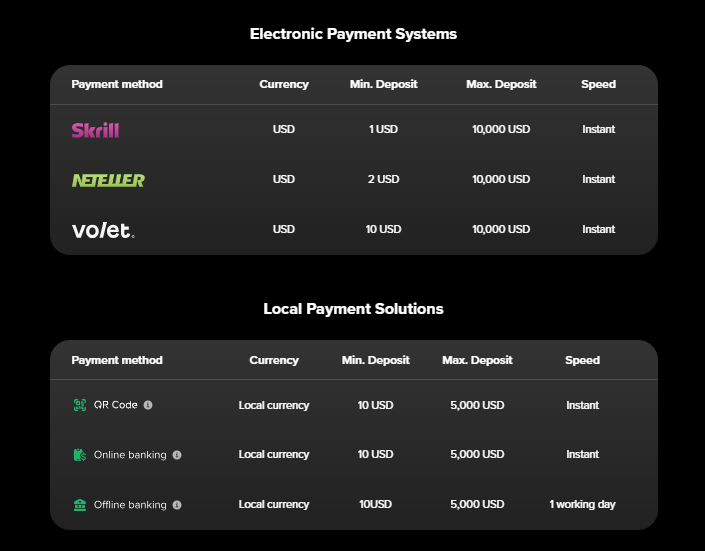Click Skrill's 1 USD minimum deposit value

pyautogui.click(x=382, y=130)
